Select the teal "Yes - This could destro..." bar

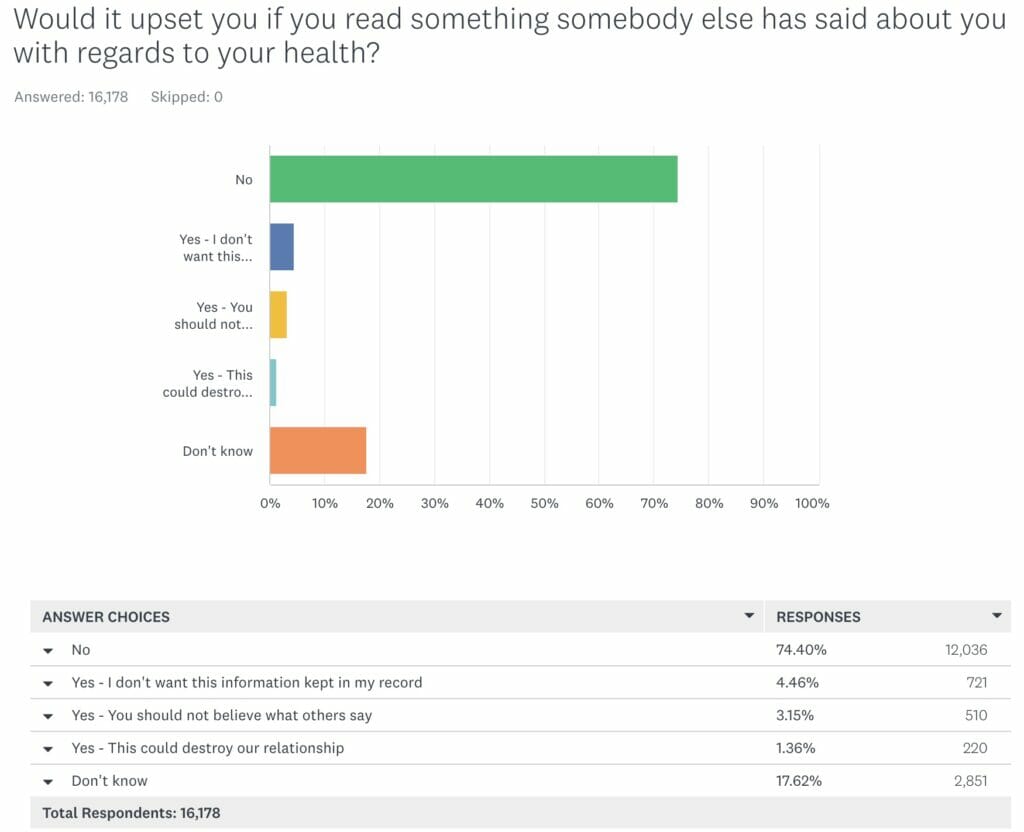[273, 383]
